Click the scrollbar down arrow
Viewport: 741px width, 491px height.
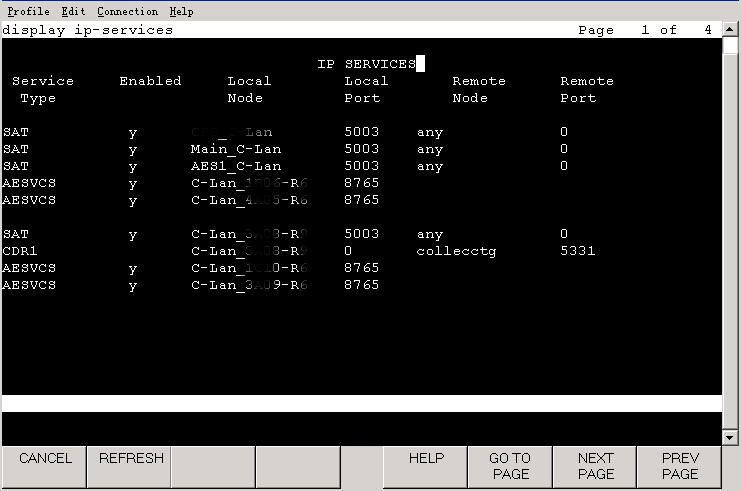(731, 437)
